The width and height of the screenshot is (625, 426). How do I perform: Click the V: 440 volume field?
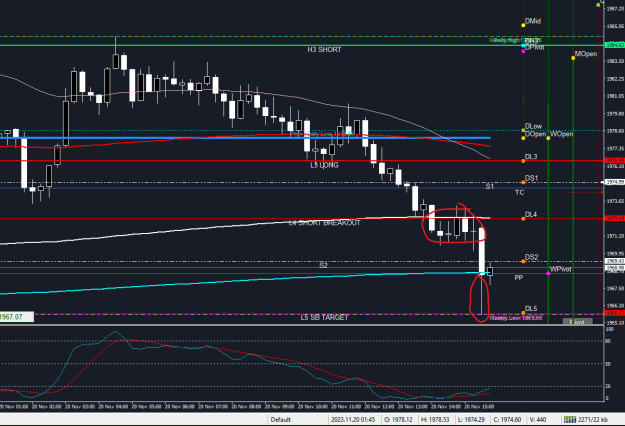click(x=538, y=420)
